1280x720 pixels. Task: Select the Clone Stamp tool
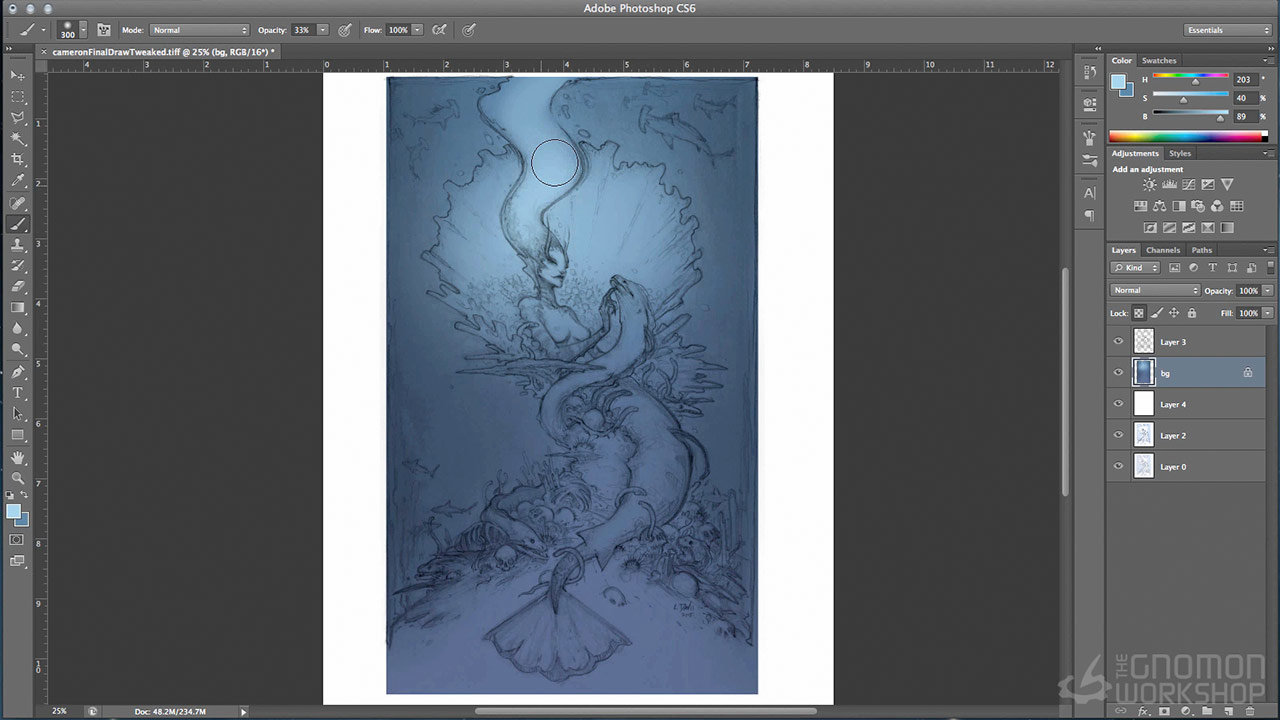point(18,245)
